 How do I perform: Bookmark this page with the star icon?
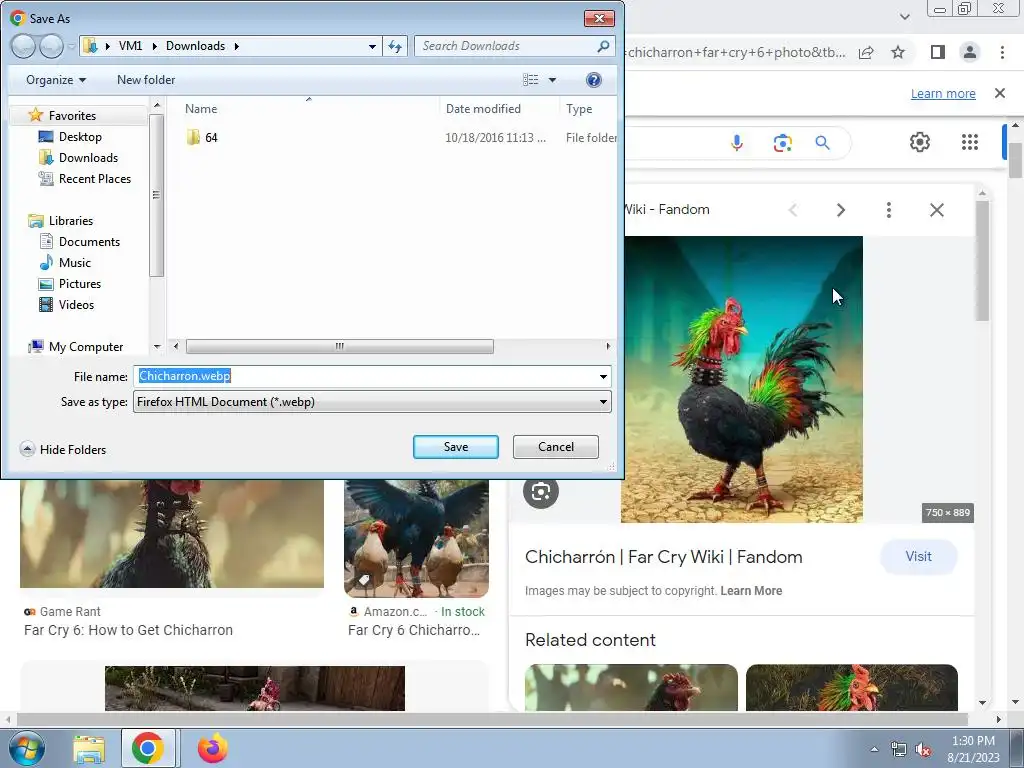[x=898, y=52]
